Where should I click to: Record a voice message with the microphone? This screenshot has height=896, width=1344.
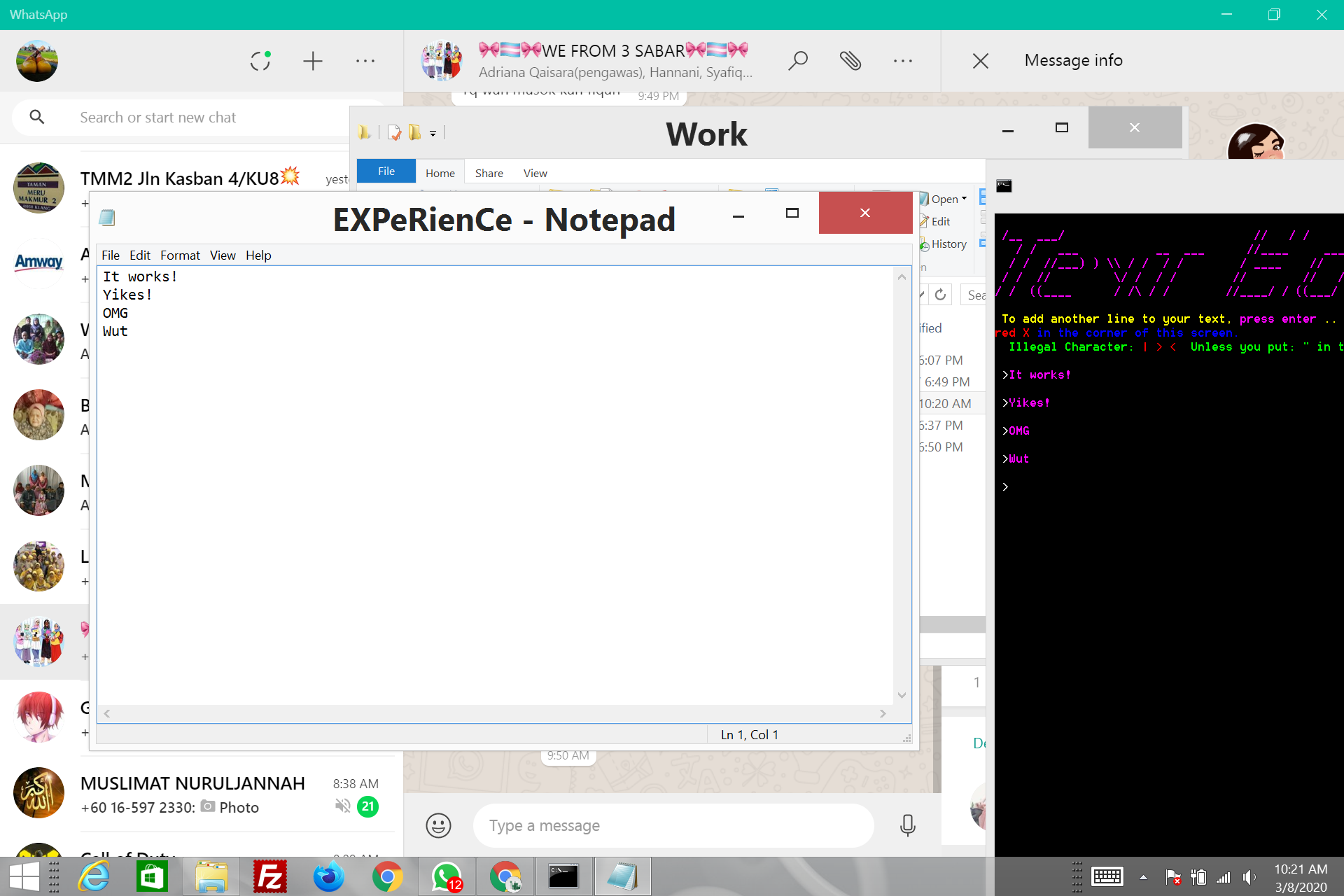907,825
